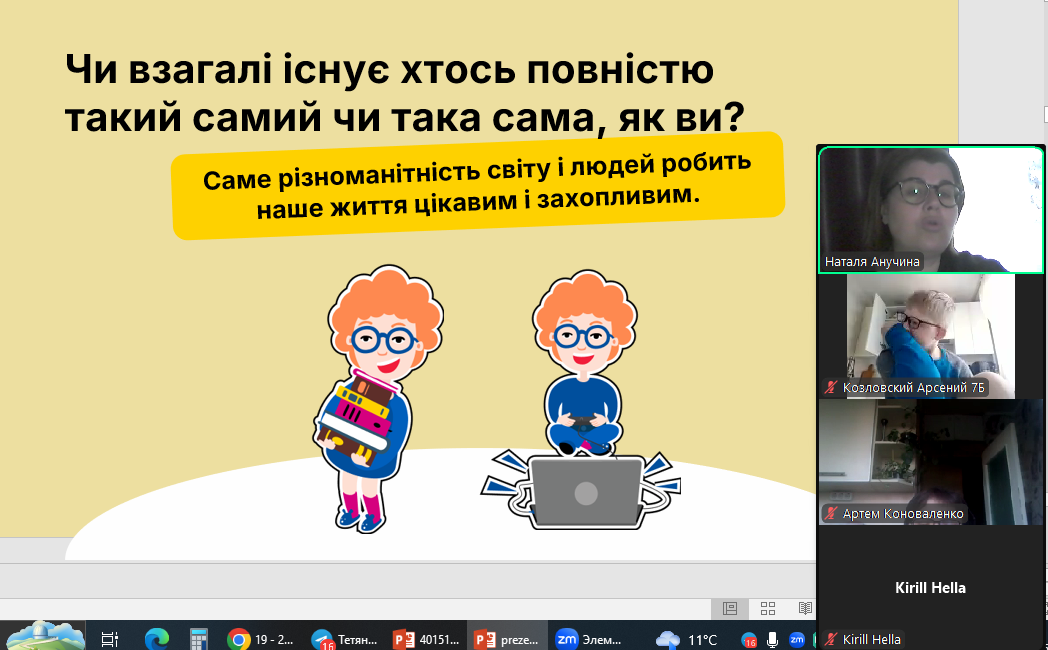This screenshot has width=1048, height=650.
Task: Click name label 'Kirill Hella' at bottom
Action: tap(872, 639)
